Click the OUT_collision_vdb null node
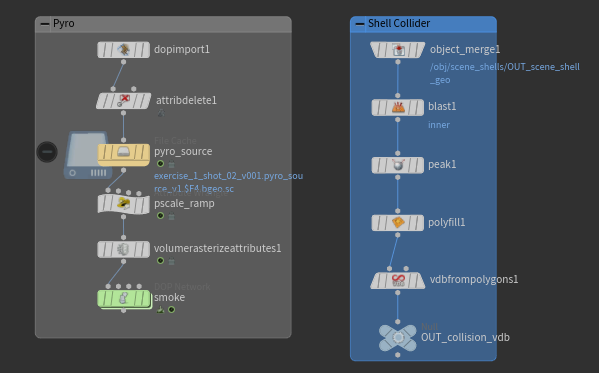This screenshot has height=373, width=599. click(398, 338)
